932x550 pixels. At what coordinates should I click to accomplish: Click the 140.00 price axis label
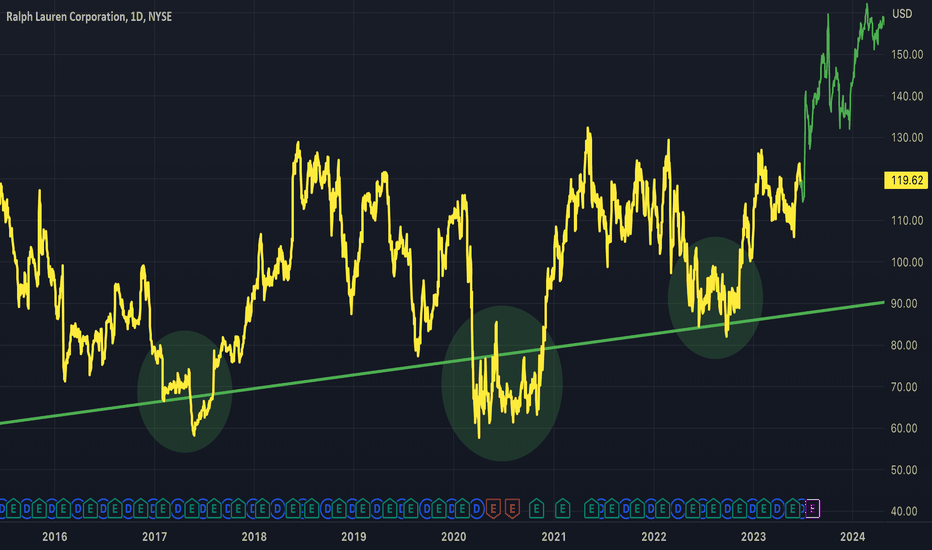[x=907, y=96]
